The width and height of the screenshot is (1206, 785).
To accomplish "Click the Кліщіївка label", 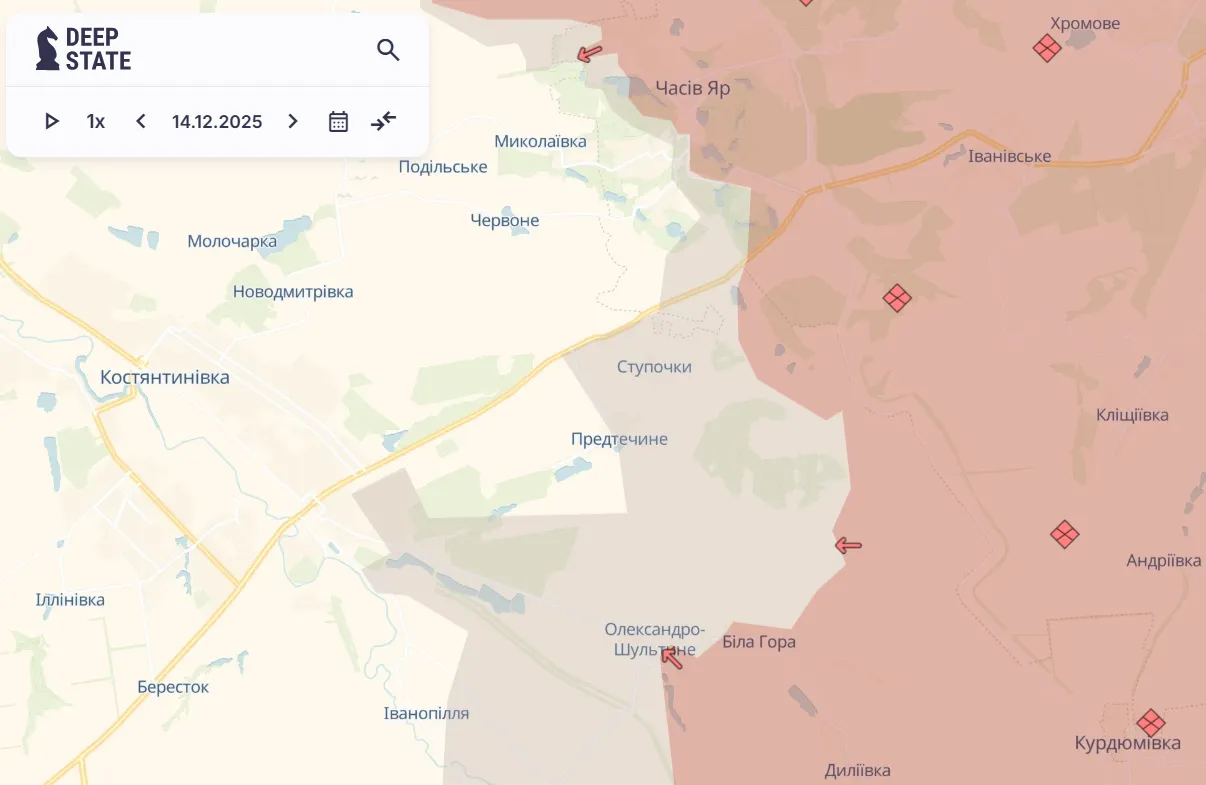I will coord(1132,415).
